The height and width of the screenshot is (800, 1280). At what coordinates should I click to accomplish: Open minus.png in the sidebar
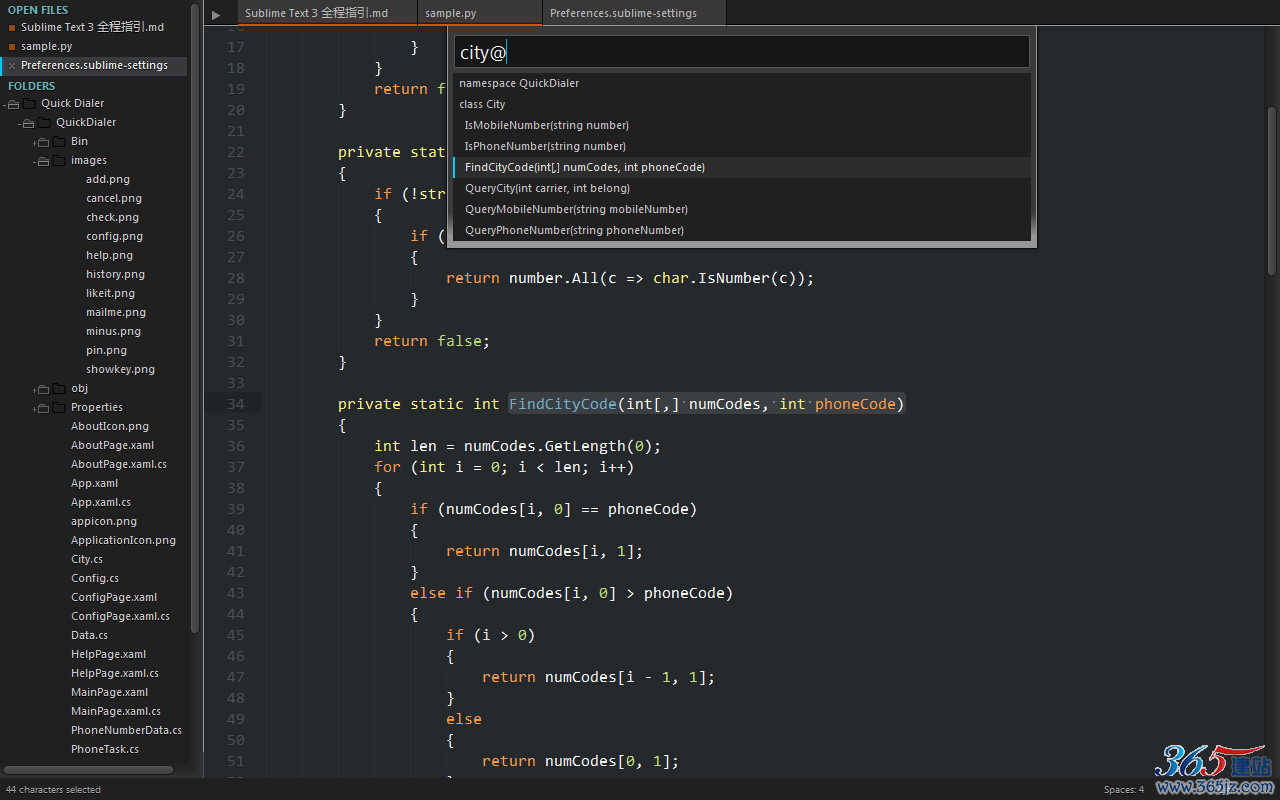(113, 332)
